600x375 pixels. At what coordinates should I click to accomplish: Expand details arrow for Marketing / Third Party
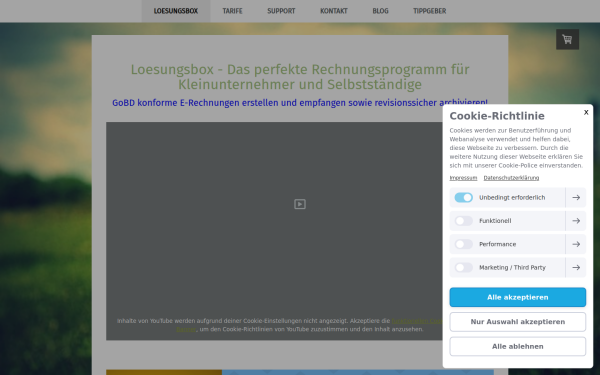pos(576,267)
